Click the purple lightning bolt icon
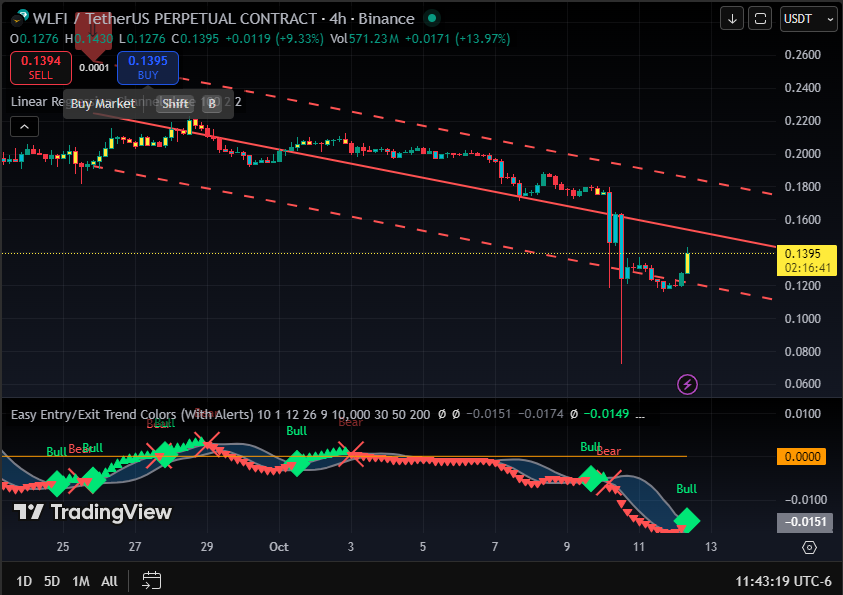 [687, 384]
